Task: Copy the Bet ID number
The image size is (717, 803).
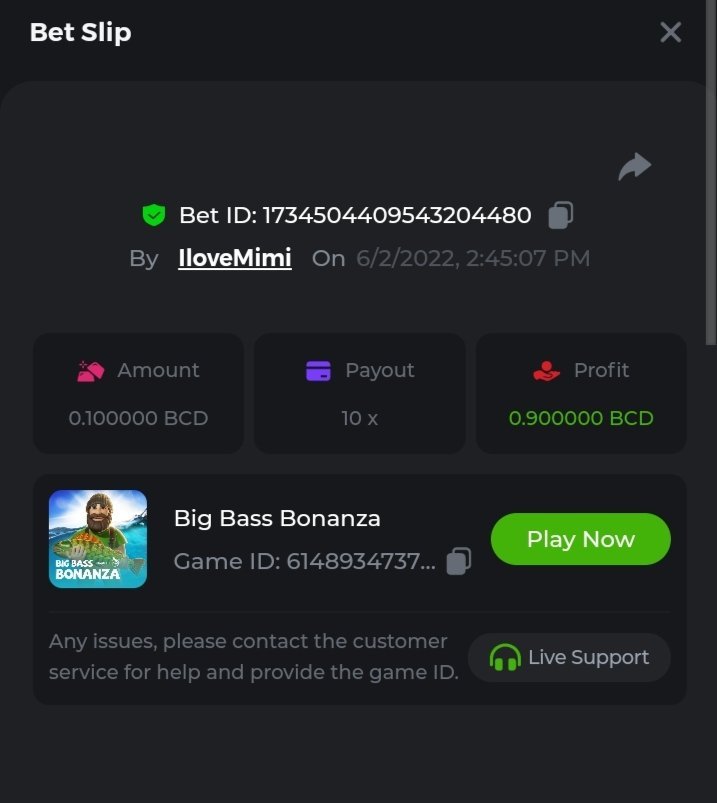Action: coord(561,215)
